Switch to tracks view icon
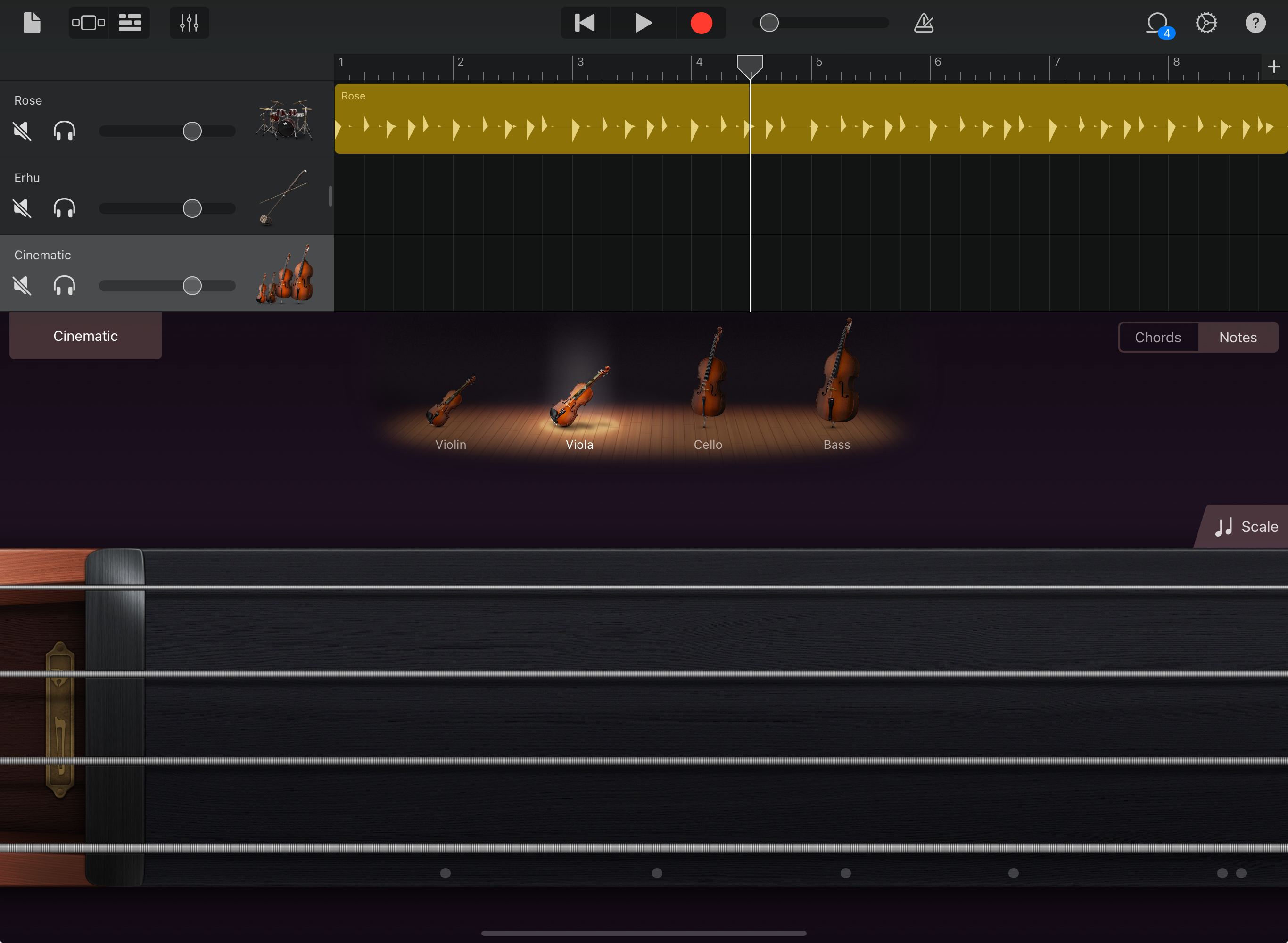1288x943 pixels. [130, 23]
